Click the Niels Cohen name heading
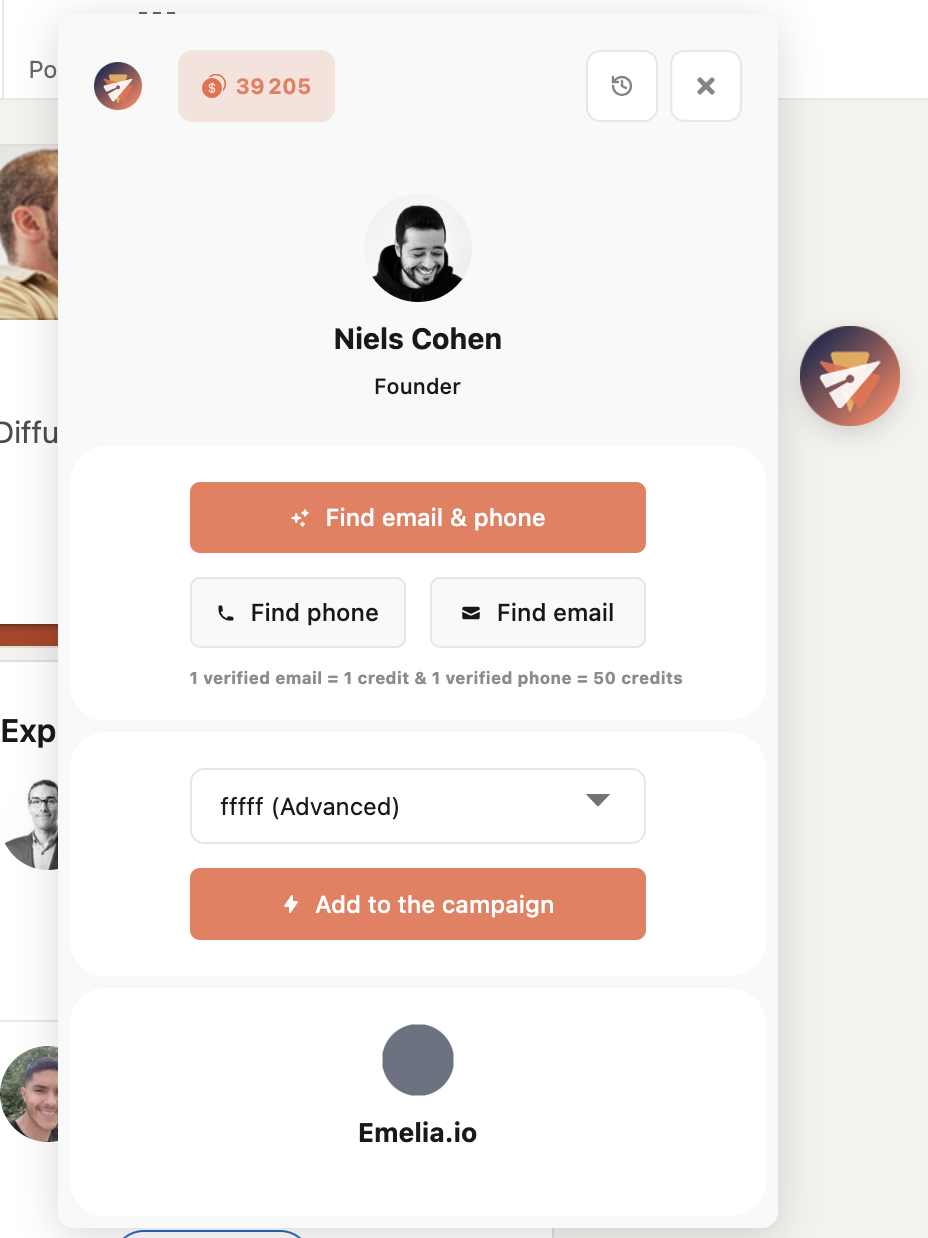The height and width of the screenshot is (1238, 928). click(418, 339)
